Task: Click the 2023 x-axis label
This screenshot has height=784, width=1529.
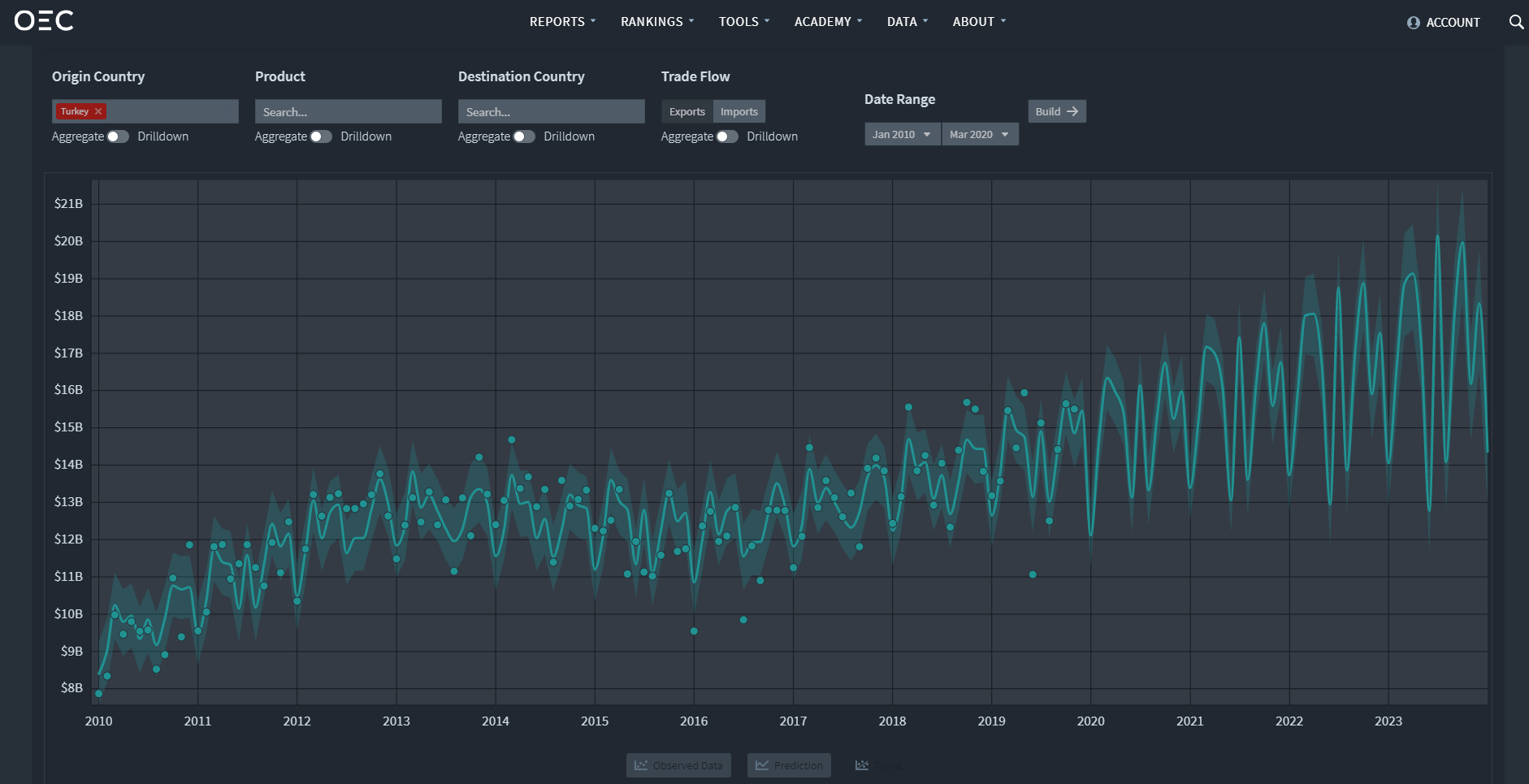Action: (x=1388, y=721)
